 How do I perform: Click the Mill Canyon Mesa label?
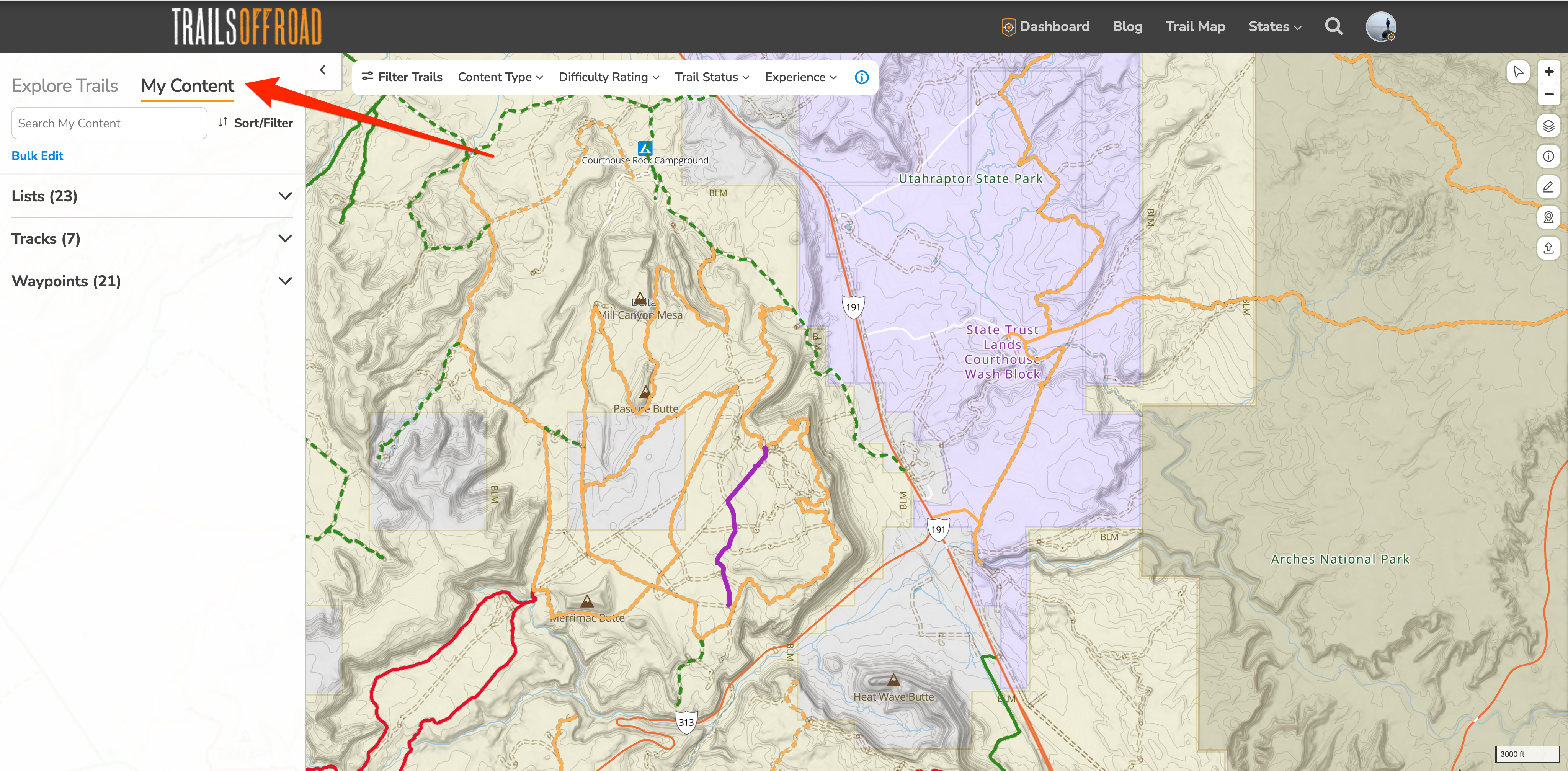pyautogui.click(x=640, y=315)
